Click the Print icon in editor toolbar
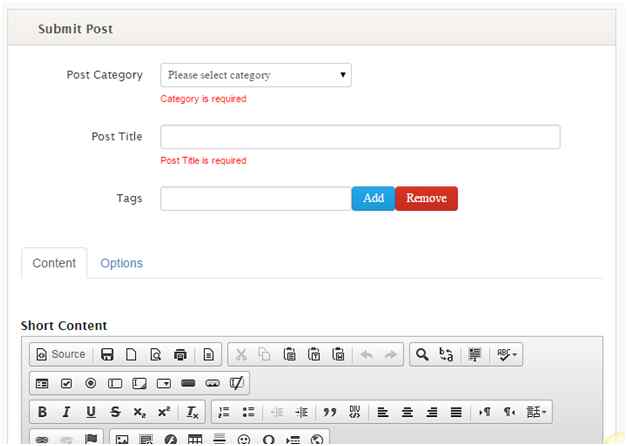Screen dimensions: 627x446 180,354
